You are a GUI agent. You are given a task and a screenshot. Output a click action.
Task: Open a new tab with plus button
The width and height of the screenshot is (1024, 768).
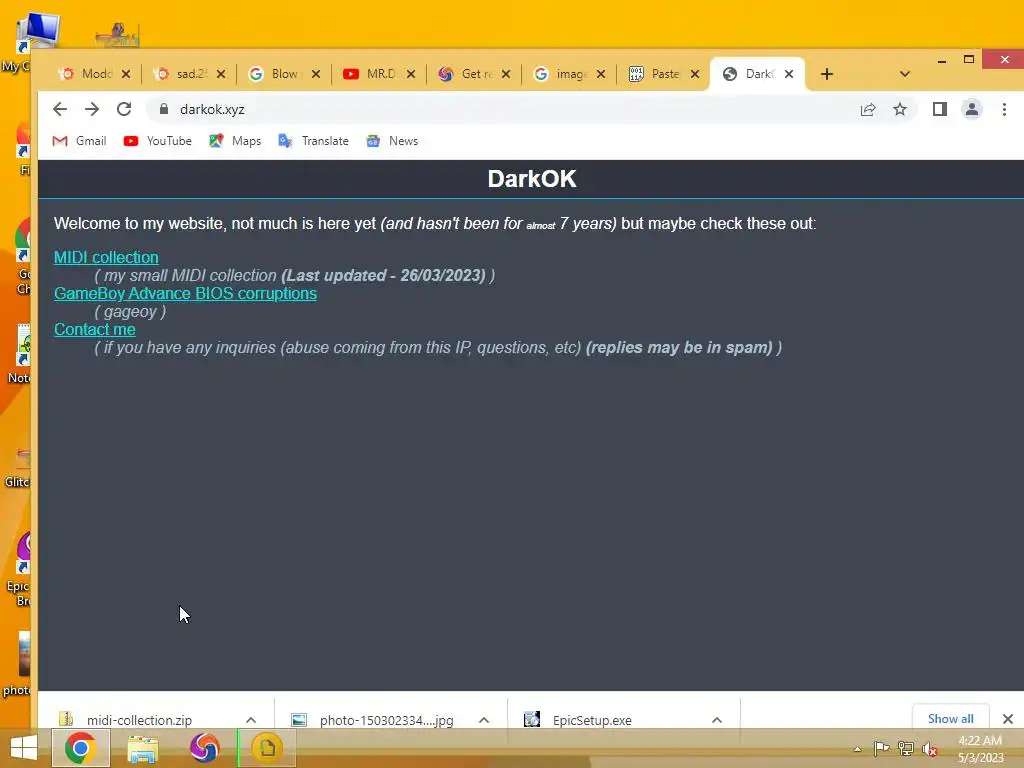pyautogui.click(x=827, y=74)
